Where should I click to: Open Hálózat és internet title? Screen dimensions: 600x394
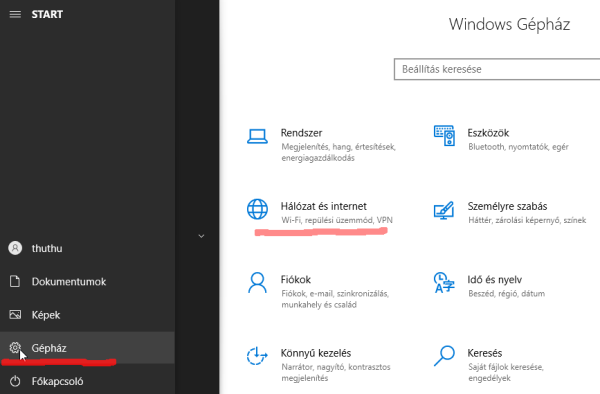point(324,206)
